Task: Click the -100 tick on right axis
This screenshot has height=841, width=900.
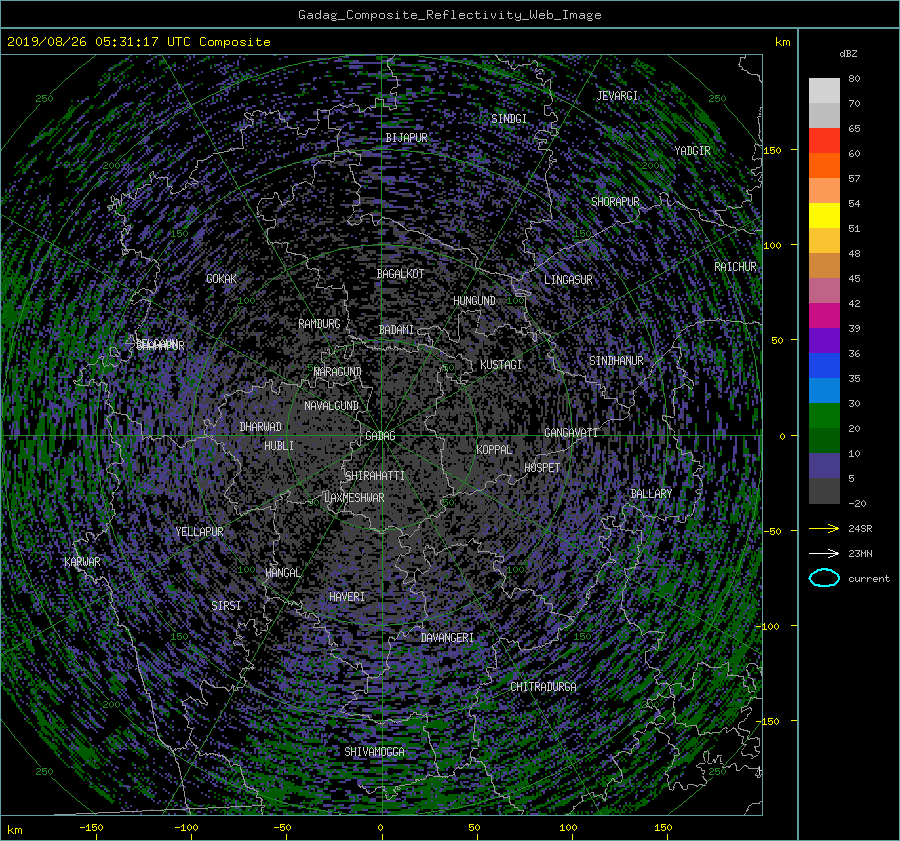Action: pyautogui.click(x=769, y=626)
